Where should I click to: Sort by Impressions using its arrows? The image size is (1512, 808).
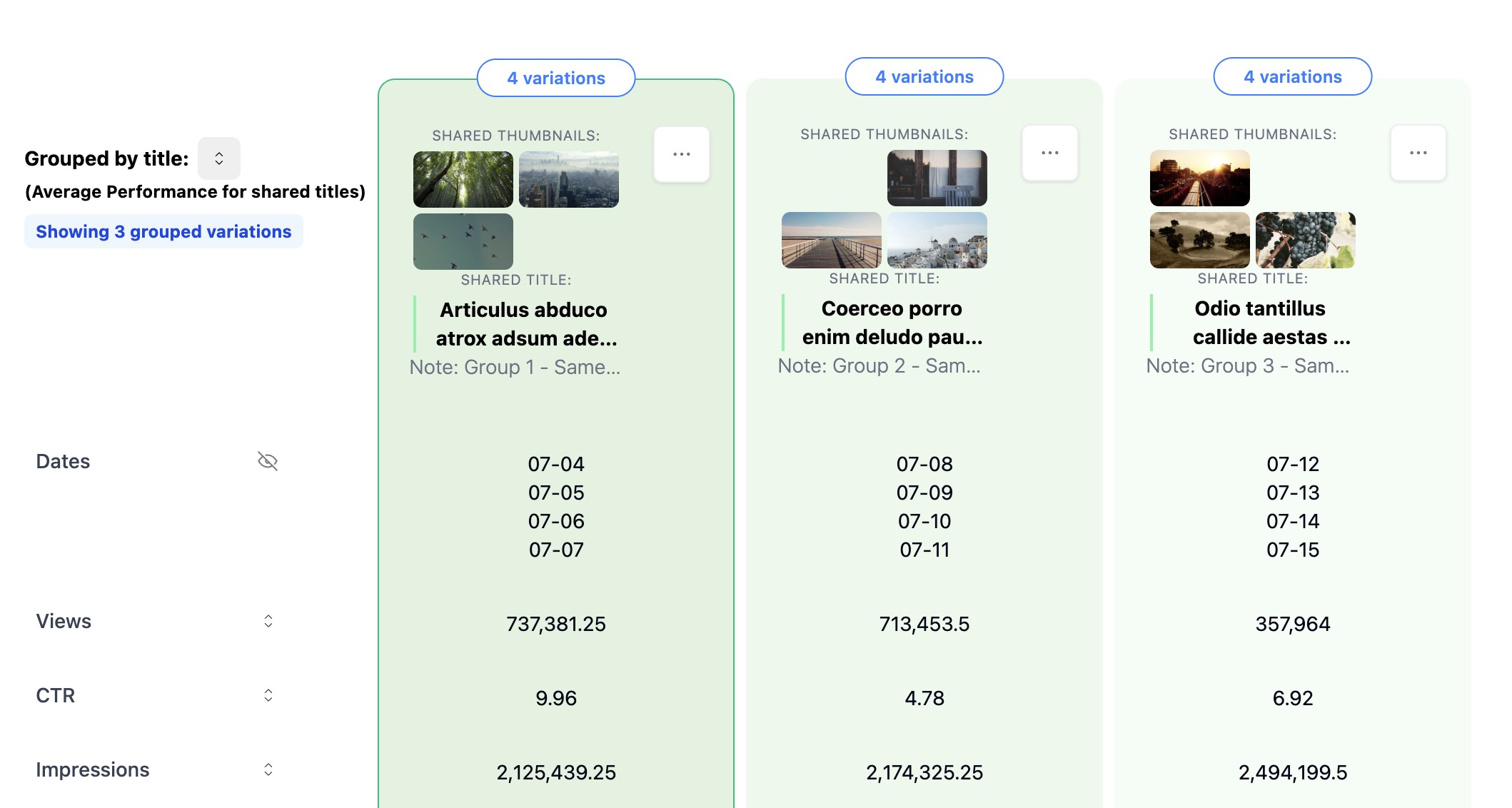(268, 769)
